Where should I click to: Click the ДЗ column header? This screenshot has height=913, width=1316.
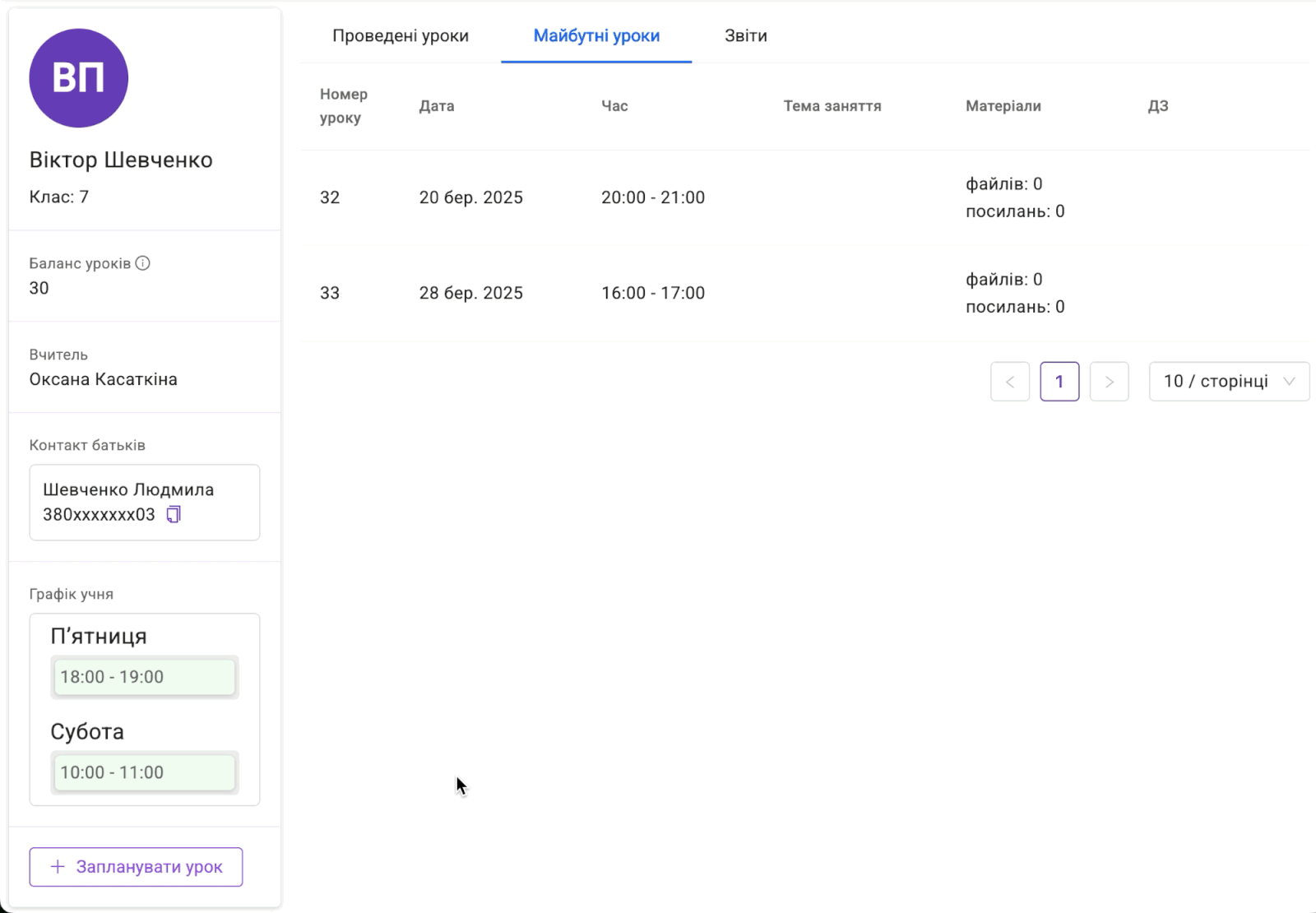[1158, 106]
